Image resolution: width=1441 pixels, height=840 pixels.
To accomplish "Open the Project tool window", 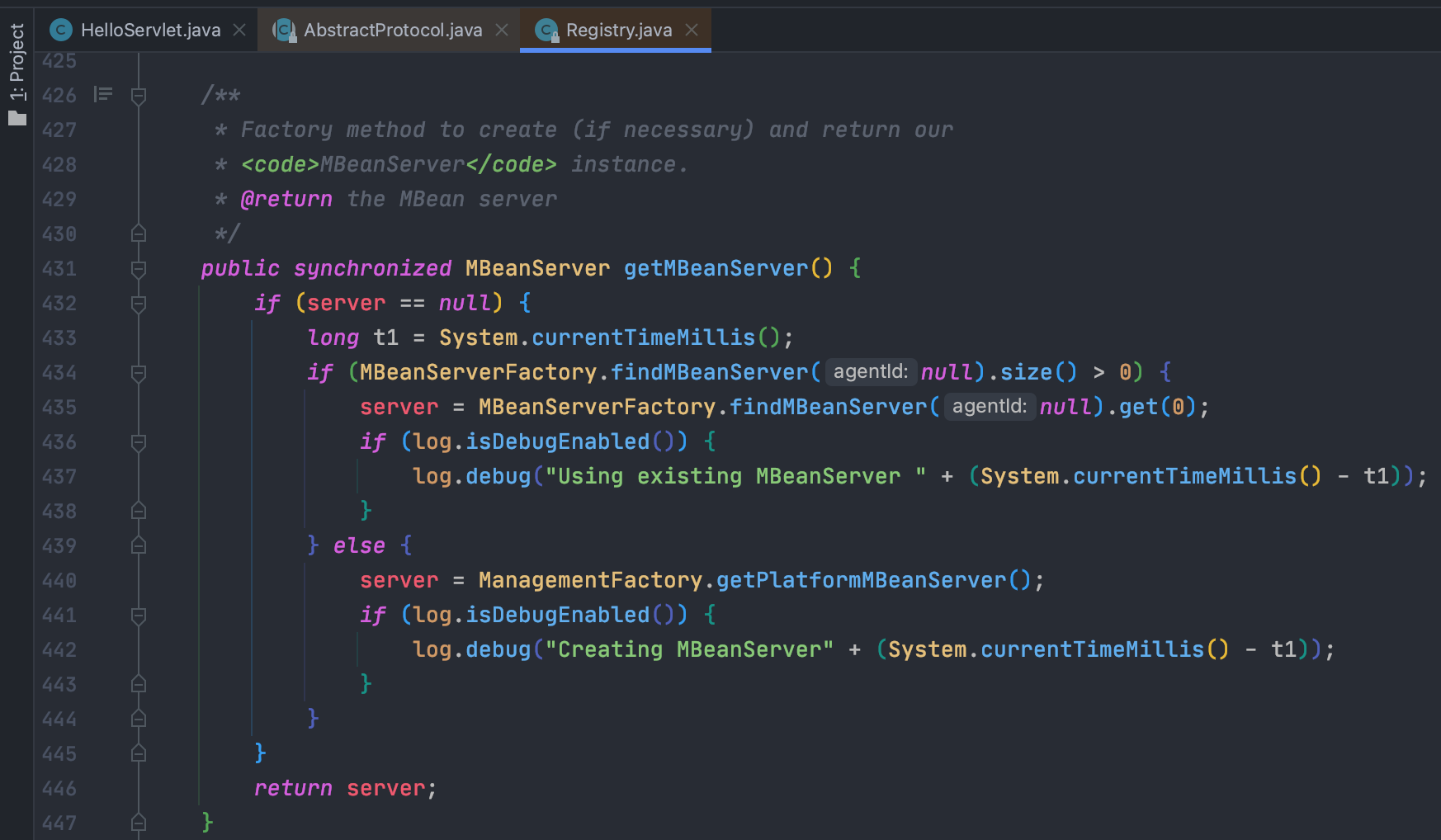I will [x=17, y=62].
